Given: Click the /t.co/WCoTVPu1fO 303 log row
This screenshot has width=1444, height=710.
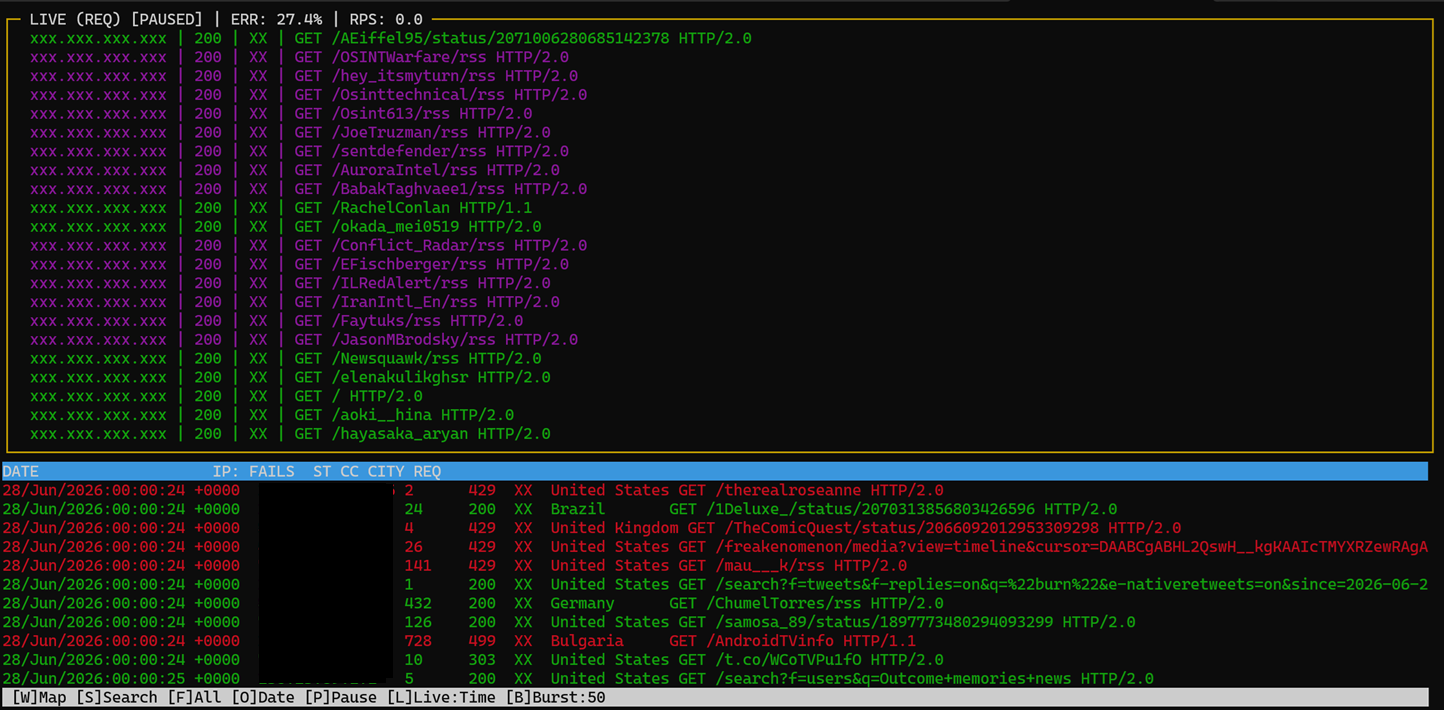Looking at the screenshot, I should click(473, 660).
